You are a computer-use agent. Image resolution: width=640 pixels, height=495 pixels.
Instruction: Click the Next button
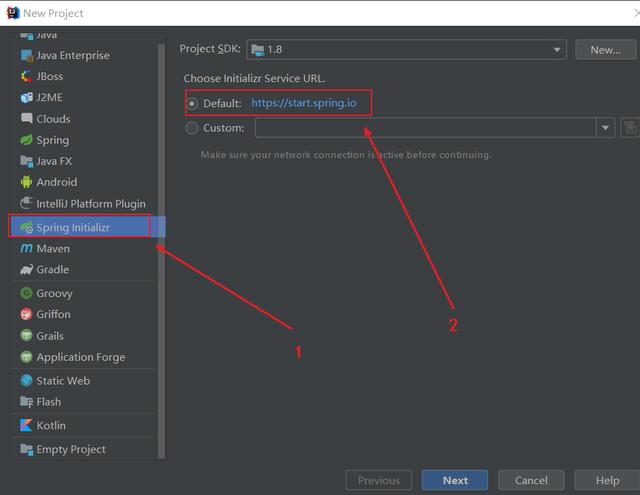[x=455, y=480]
